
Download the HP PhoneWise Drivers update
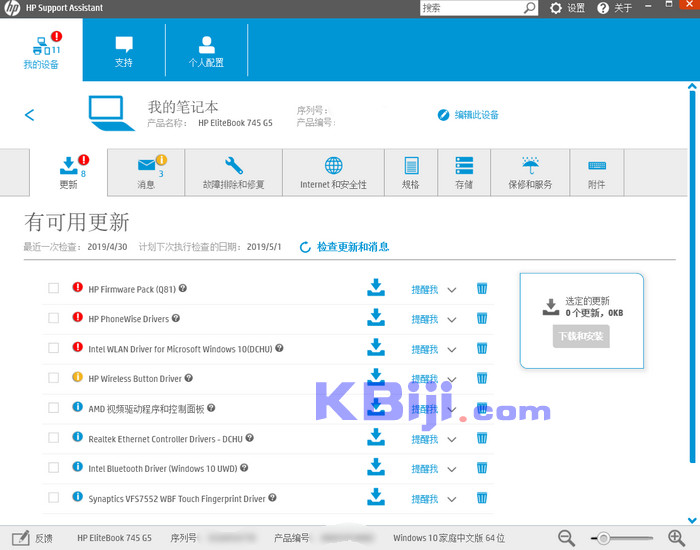point(376,317)
